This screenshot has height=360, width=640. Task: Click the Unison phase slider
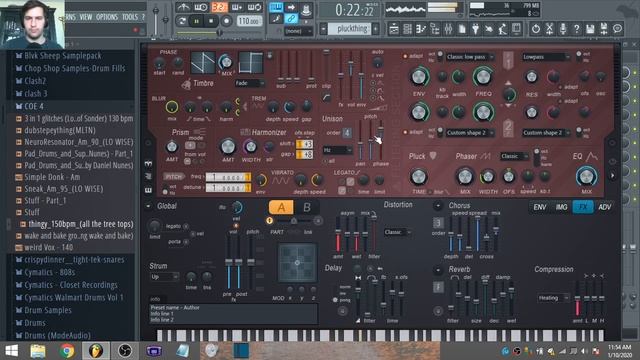point(381,140)
